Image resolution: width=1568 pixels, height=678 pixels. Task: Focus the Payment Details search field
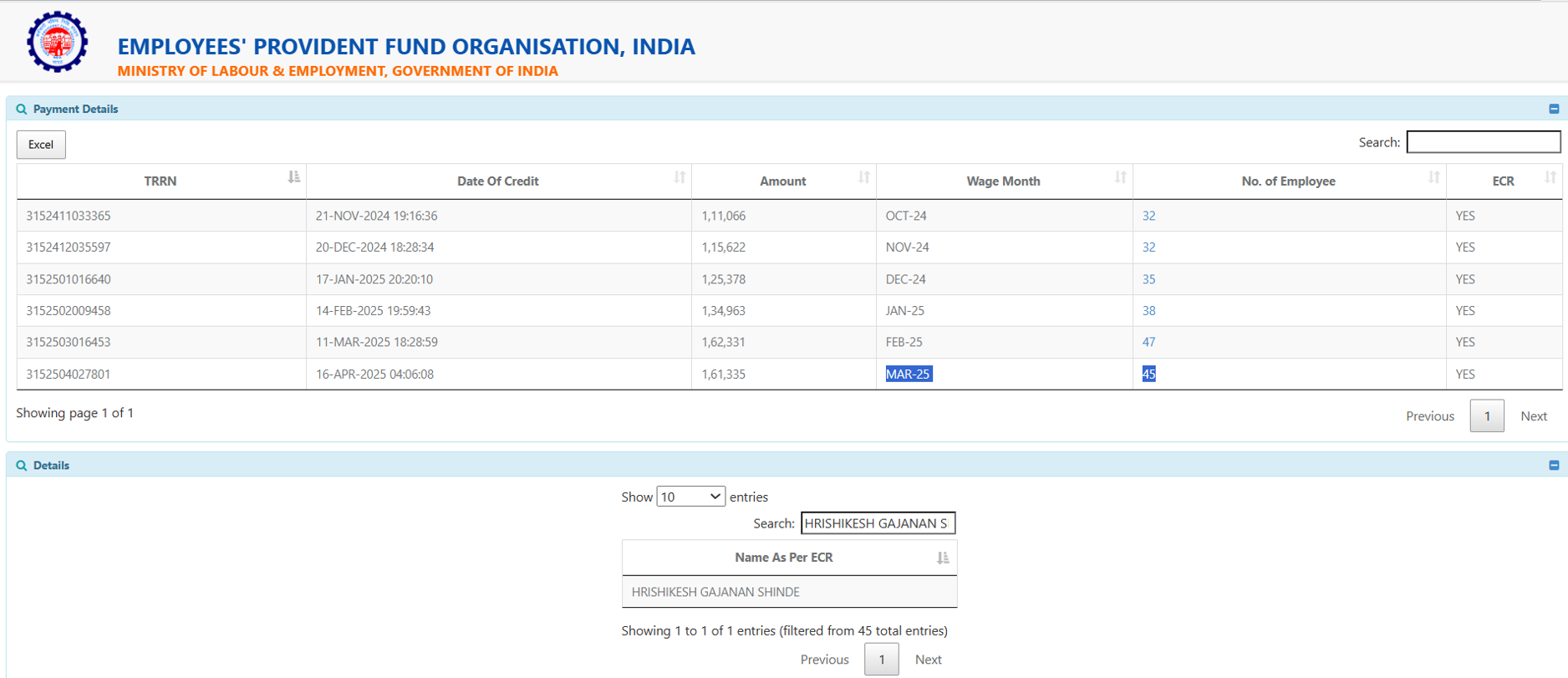[x=1483, y=142]
